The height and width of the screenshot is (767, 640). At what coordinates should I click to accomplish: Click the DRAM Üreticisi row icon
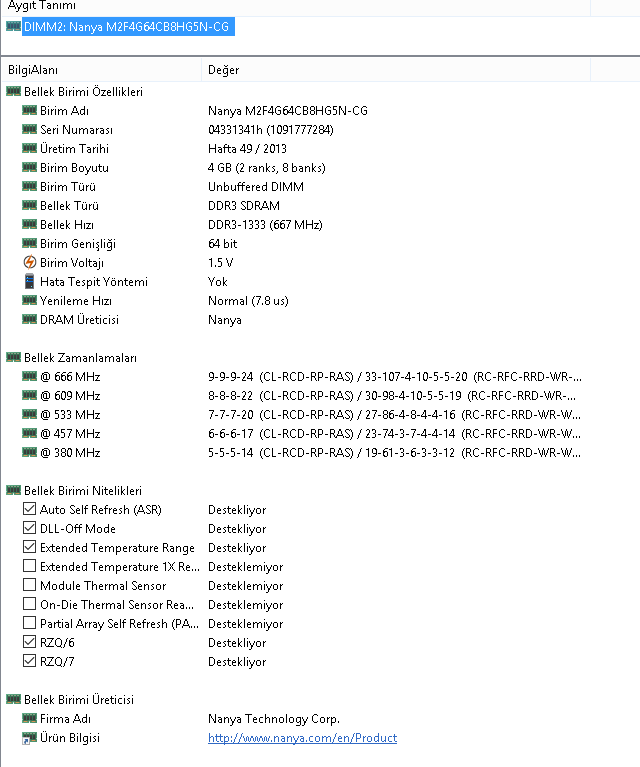[x=29, y=319]
